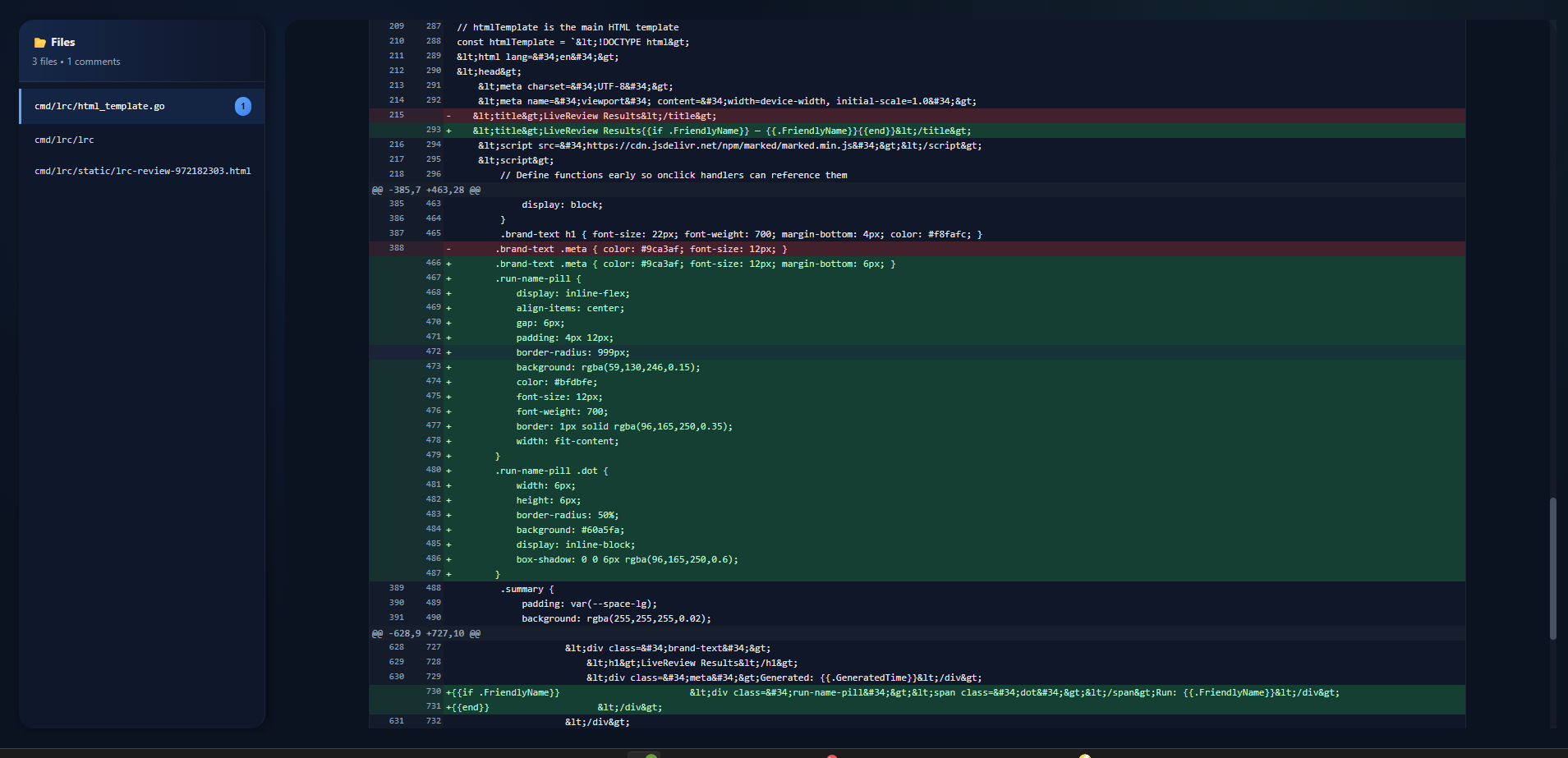Screen dimensions: 1568x758
Task: Click the plus marker on added line 487
Action: pyautogui.click(x=448, y=574)
